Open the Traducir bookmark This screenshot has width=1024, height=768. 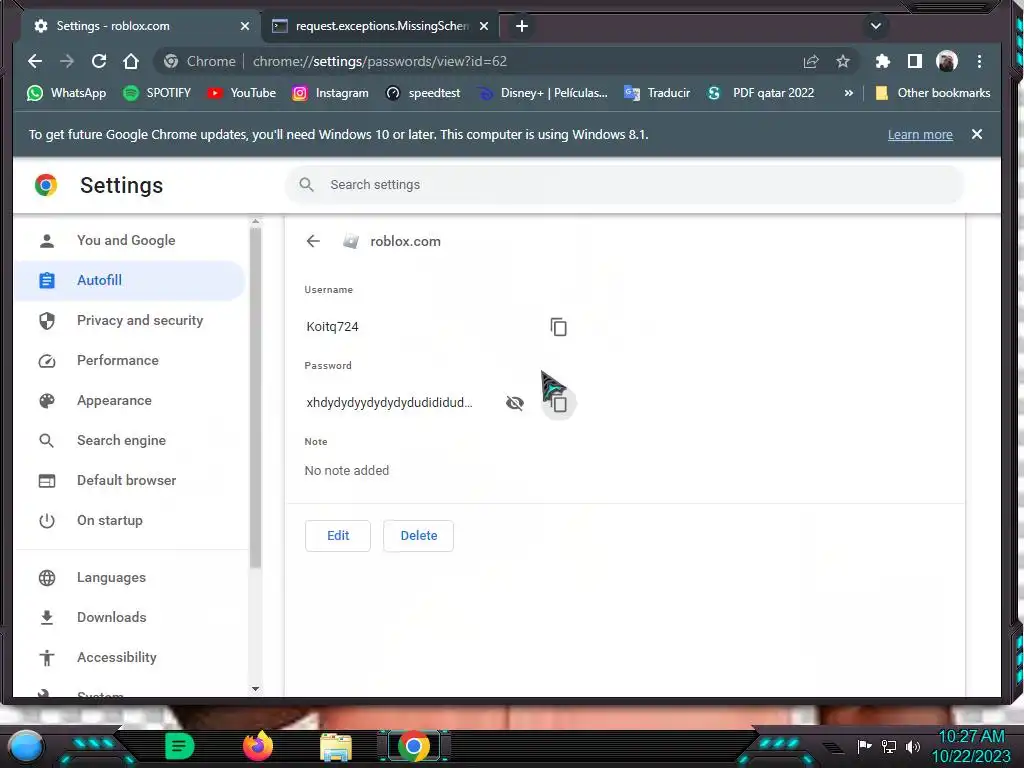pyautogui.click(x=657, y=93)
